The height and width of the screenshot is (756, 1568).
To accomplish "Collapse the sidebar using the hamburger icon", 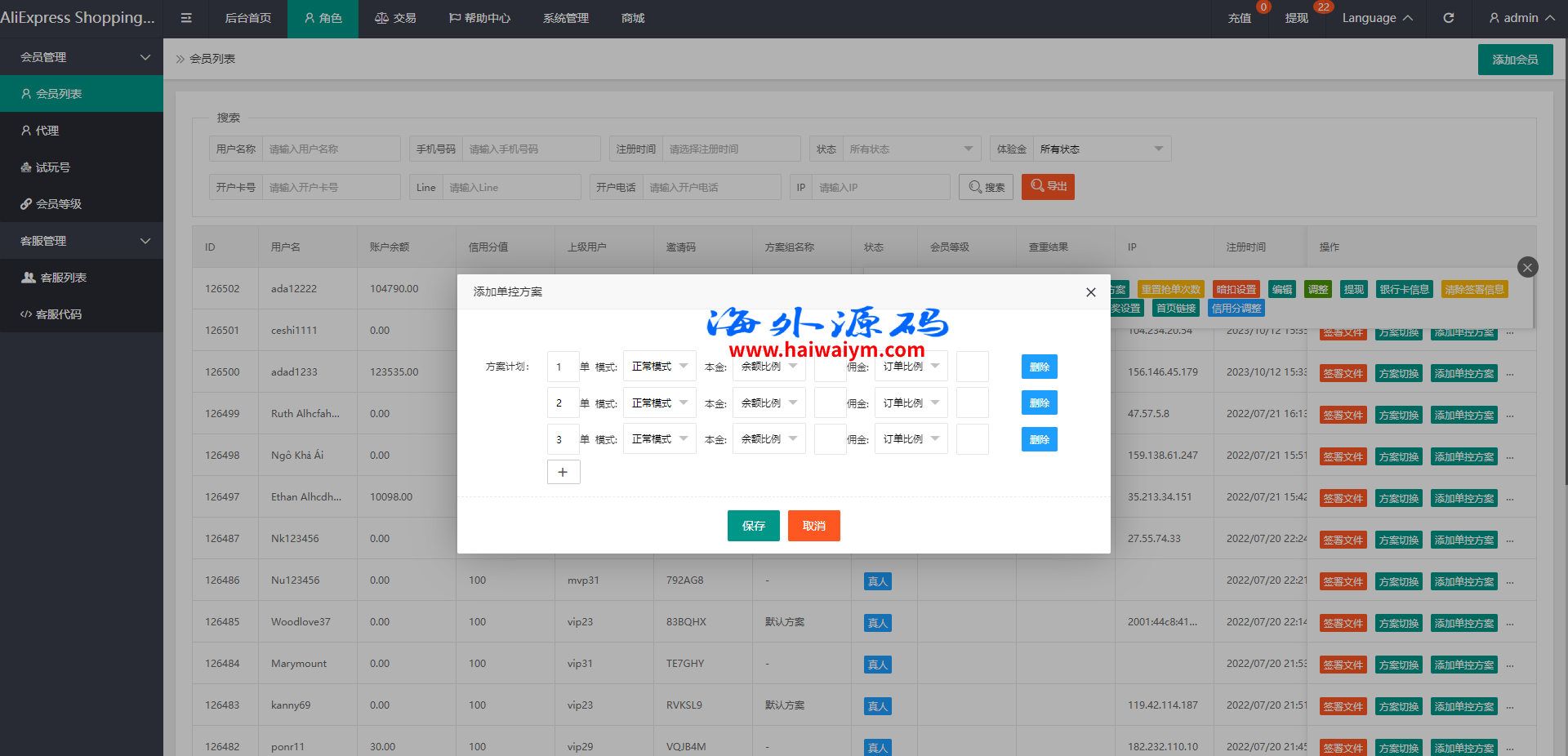I will coord(186,18).
